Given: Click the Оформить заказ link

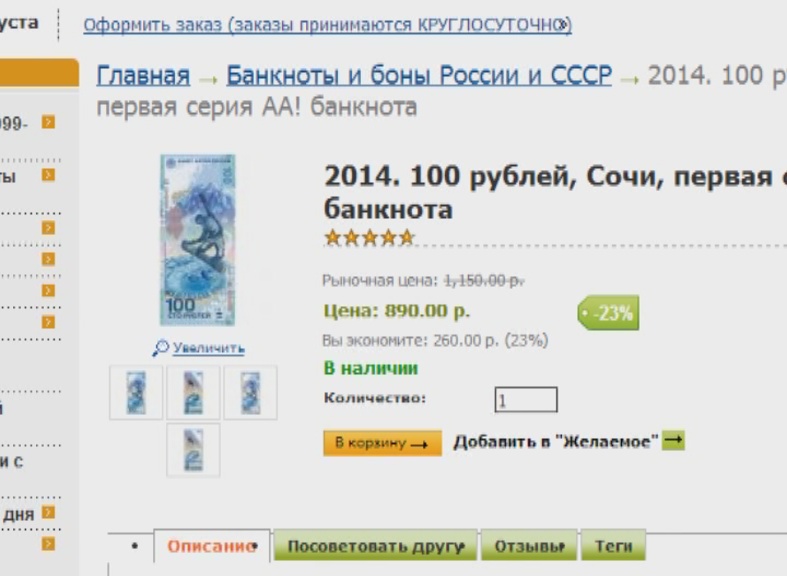Looking at the screenshot, I should pos(327,25).
